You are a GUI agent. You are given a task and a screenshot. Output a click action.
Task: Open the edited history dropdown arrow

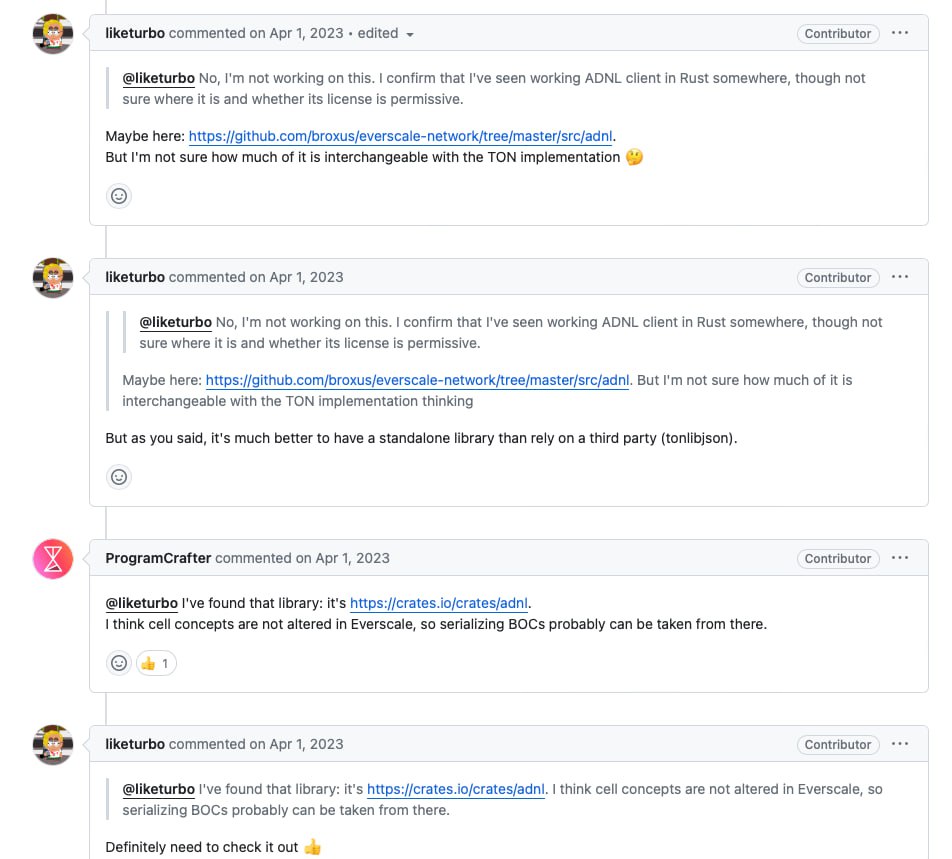coord(409,34)
